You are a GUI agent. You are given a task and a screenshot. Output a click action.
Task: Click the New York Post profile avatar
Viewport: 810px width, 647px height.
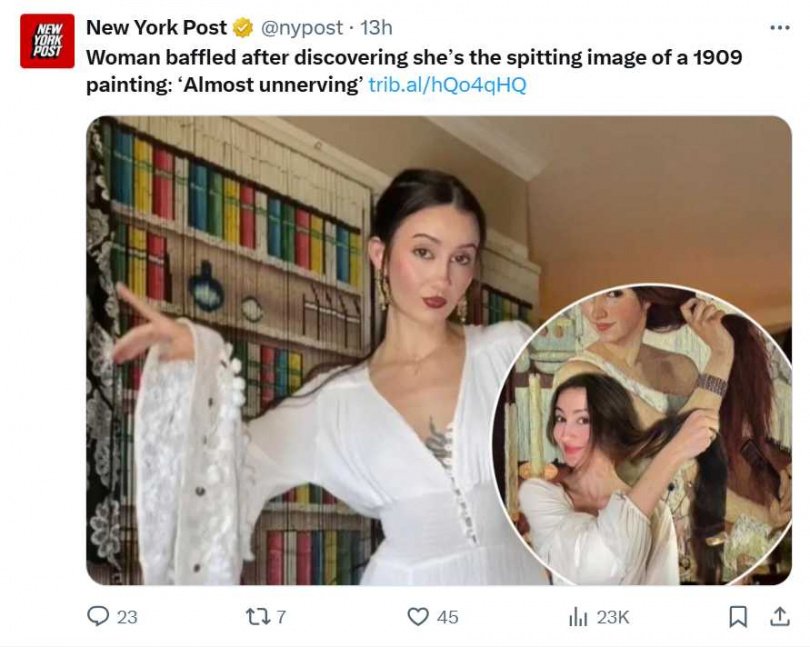[x=47, y=41]
